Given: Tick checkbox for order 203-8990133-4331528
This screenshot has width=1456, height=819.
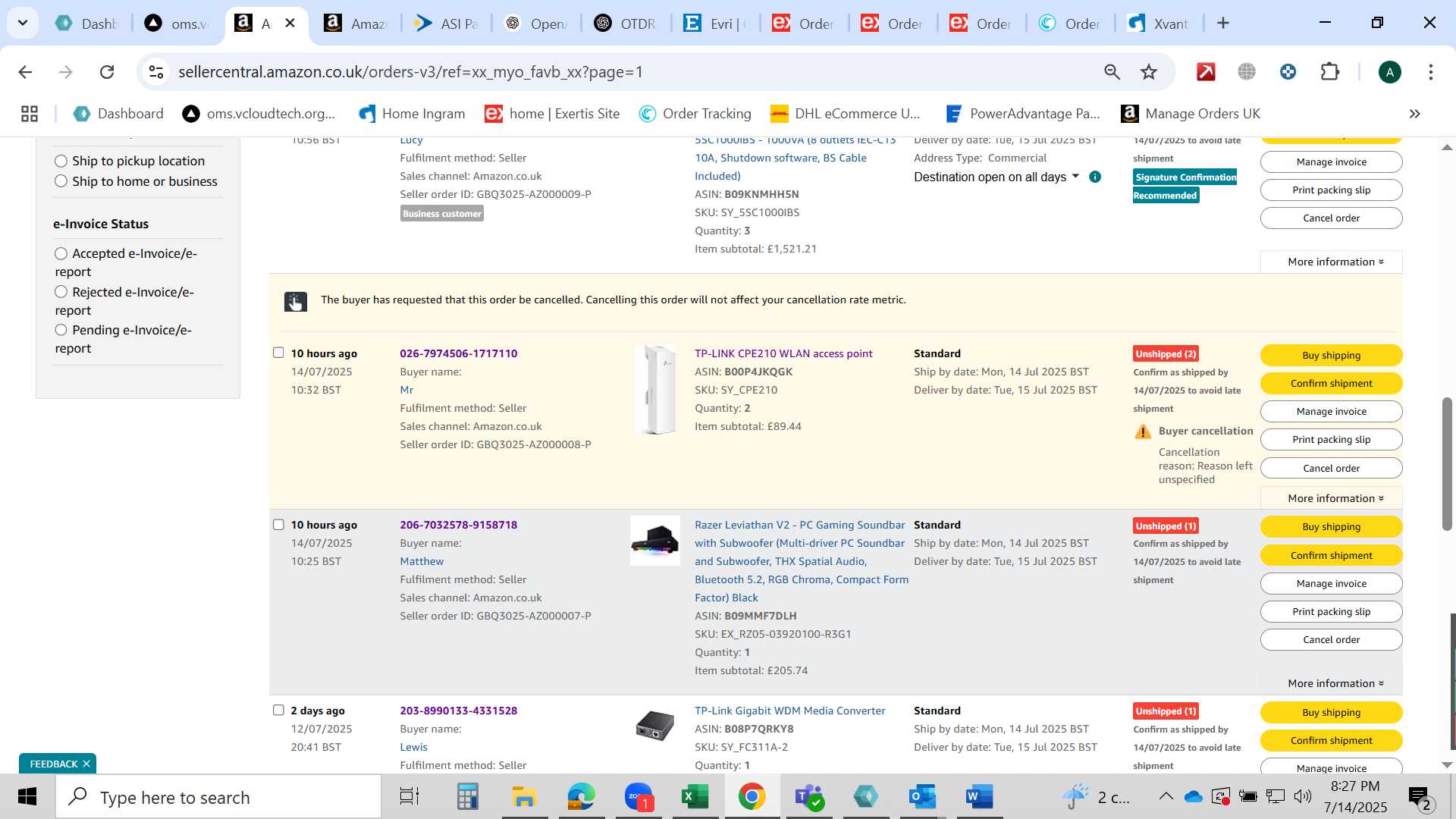Looking at the screenshot, I should click(278, 711).
